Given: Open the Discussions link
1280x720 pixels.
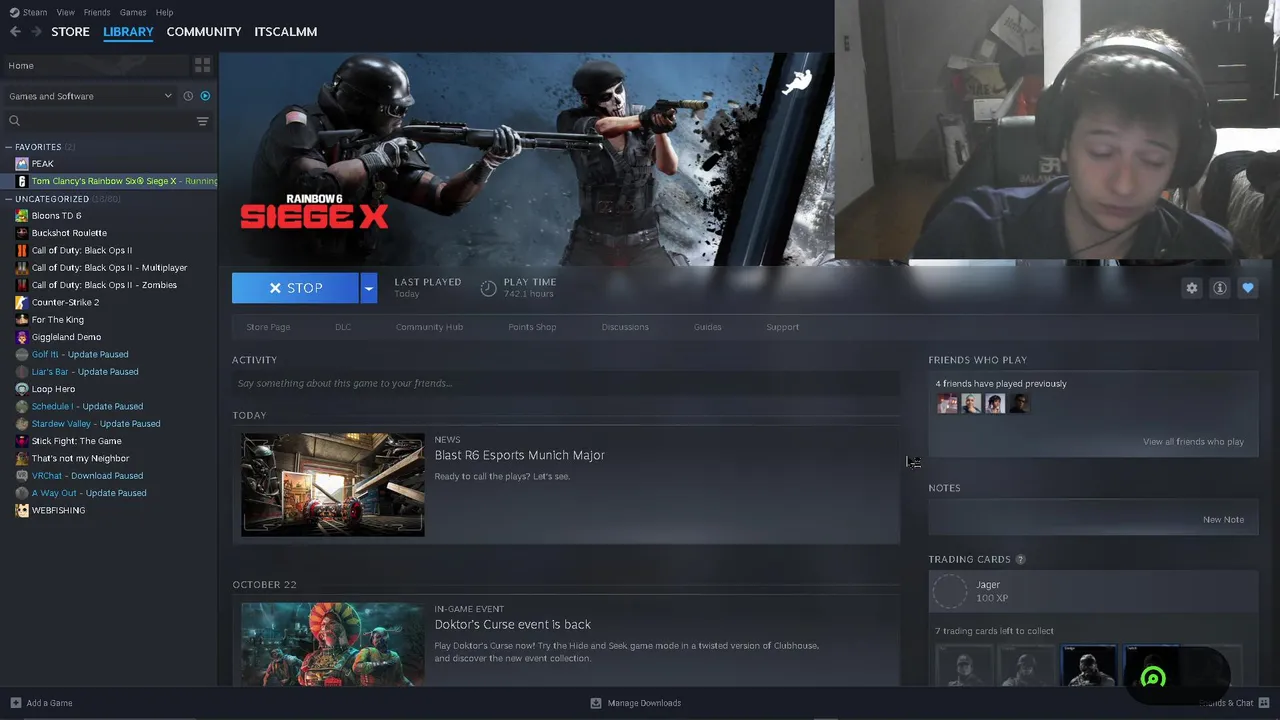Looking at the screenshot, I should [625, 327].
